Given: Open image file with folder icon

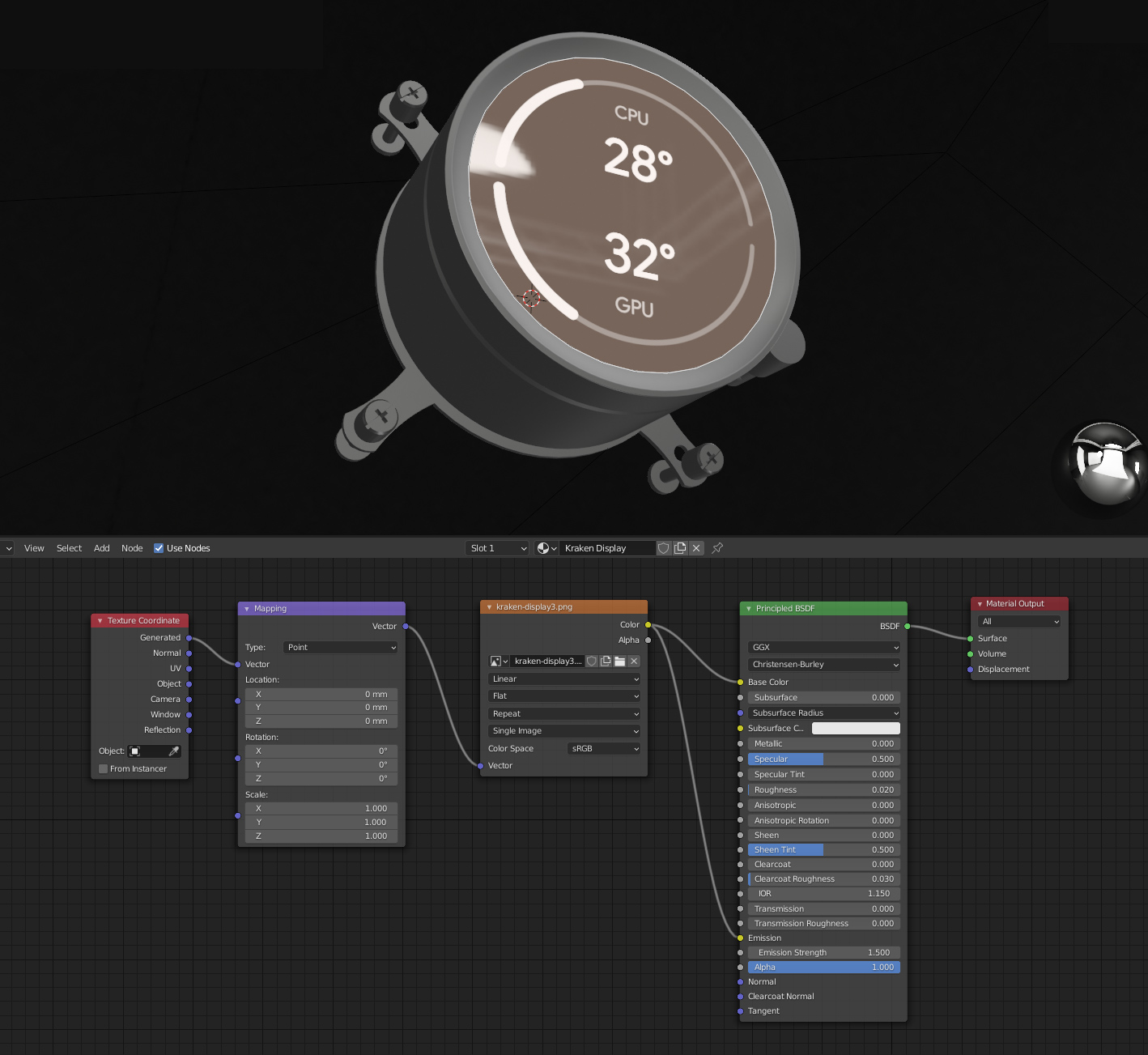Looking at the screenshot, I should click(x=619, y=662).
